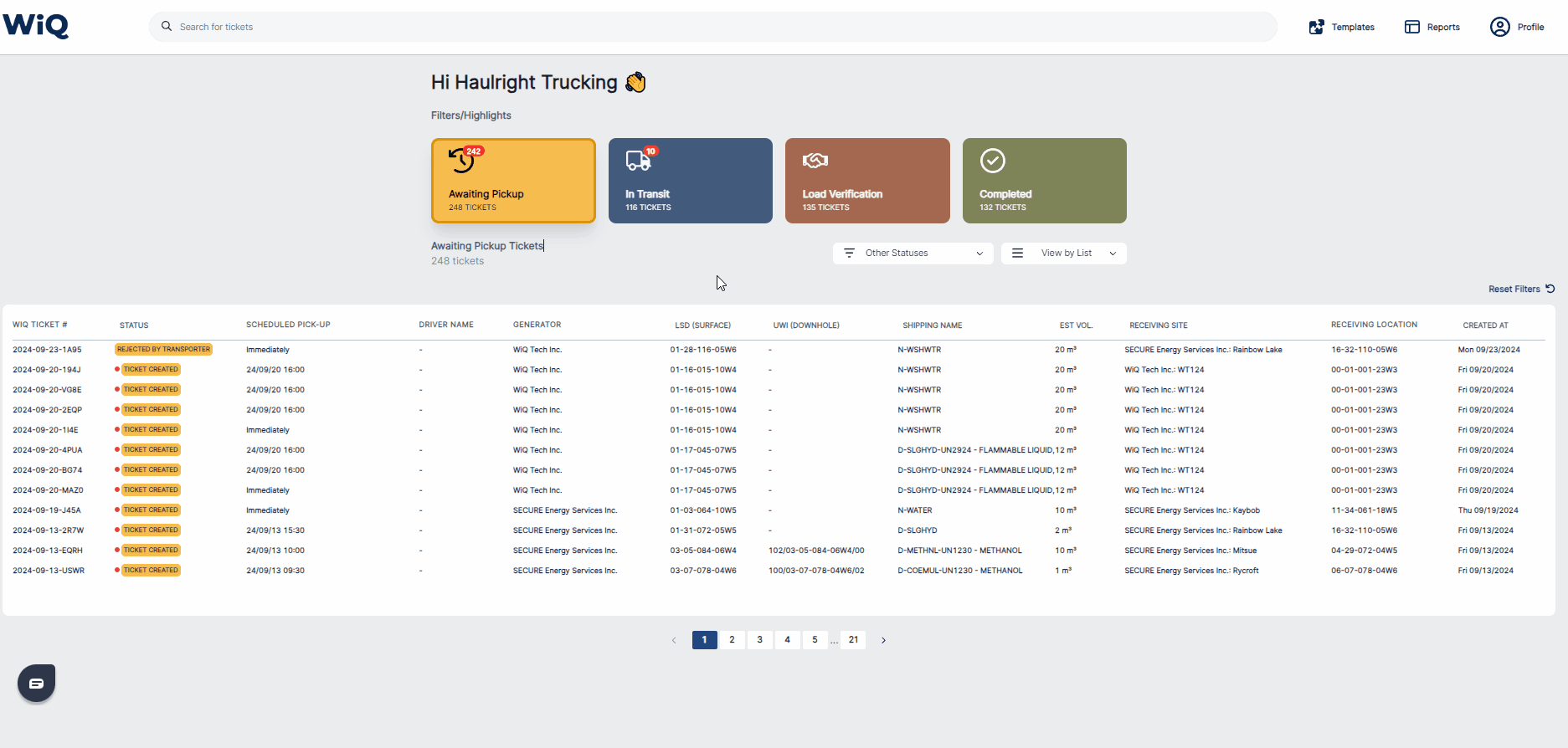Open Profile user icon
Image resolution: width=1568 pixels, height=748 pixels.
[1500, 27]
